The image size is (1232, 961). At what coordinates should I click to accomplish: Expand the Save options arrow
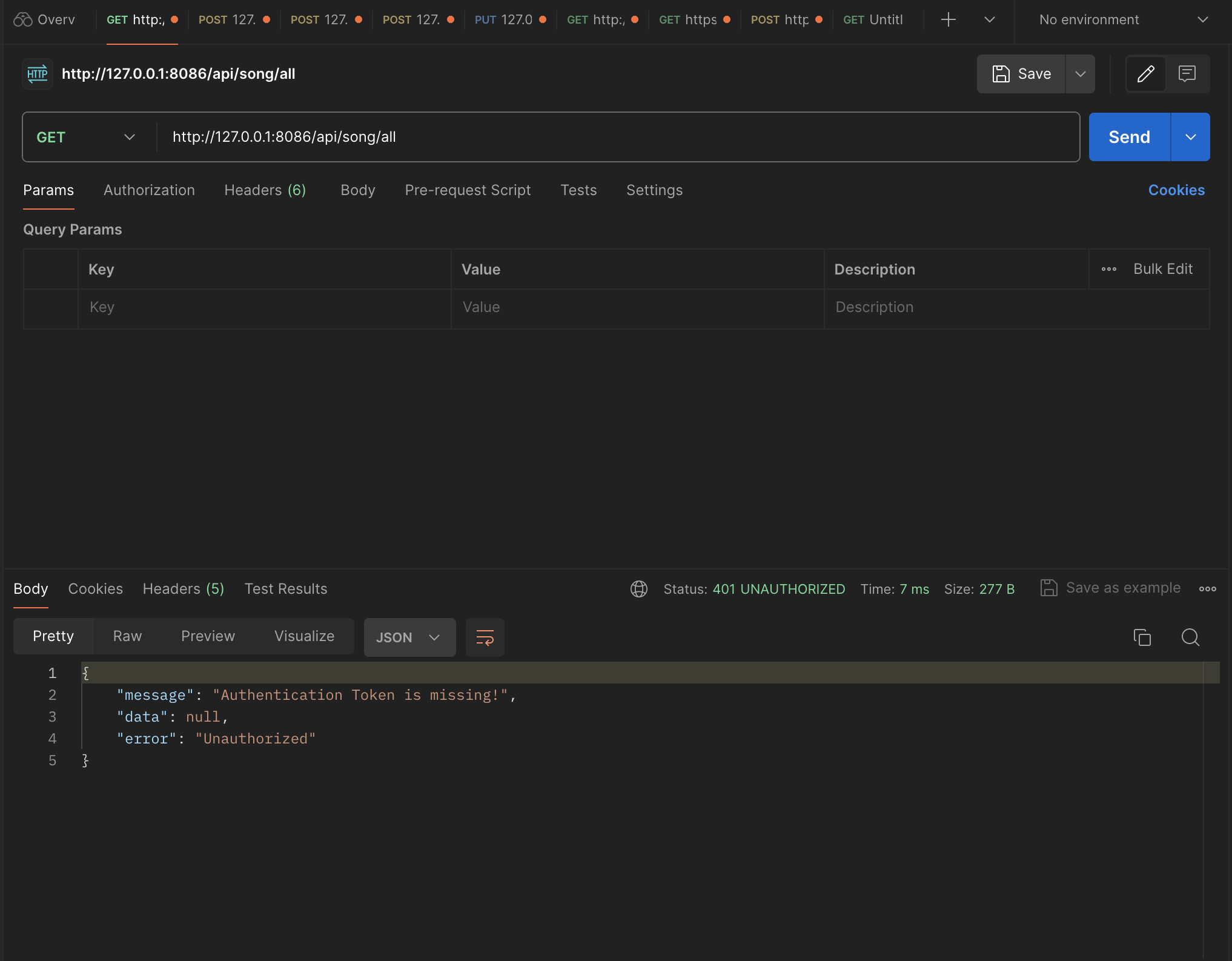click(1080, 74)
